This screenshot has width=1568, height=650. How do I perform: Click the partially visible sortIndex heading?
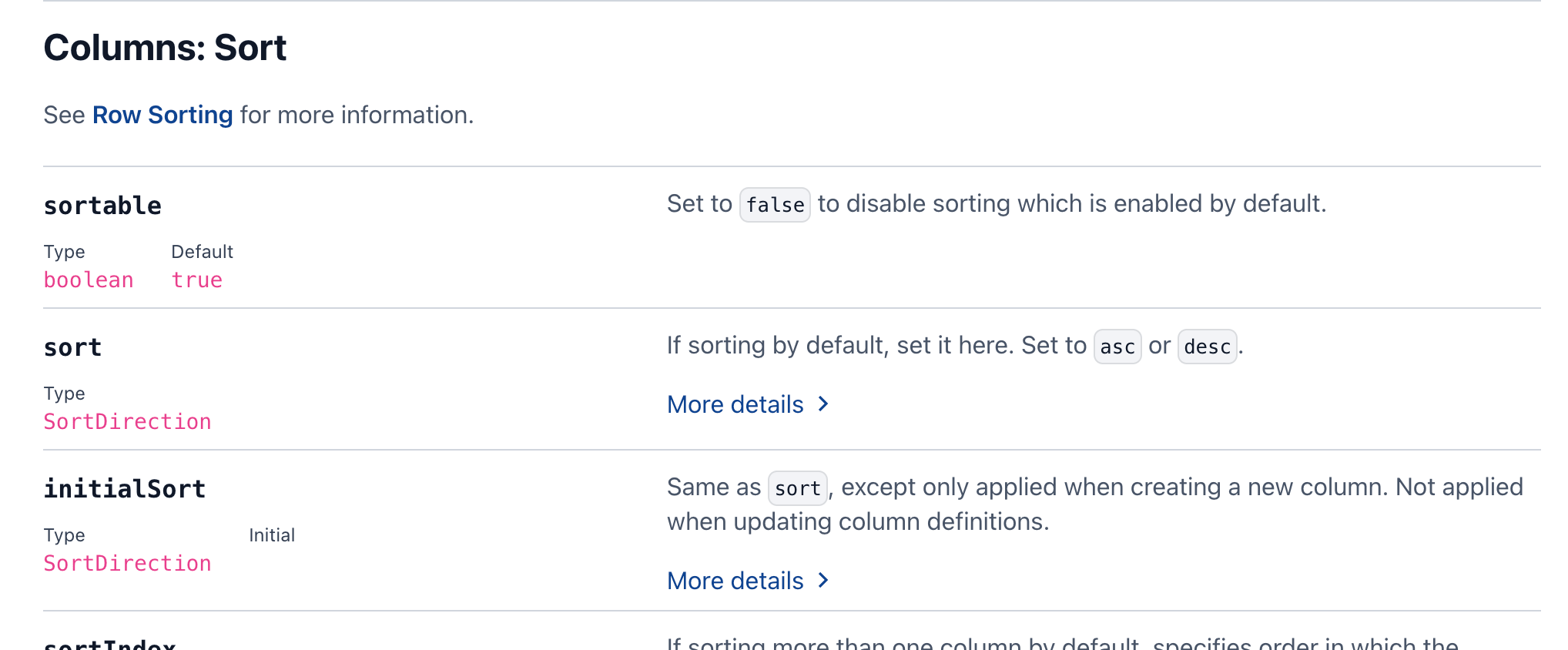click(x=109, y=645)
